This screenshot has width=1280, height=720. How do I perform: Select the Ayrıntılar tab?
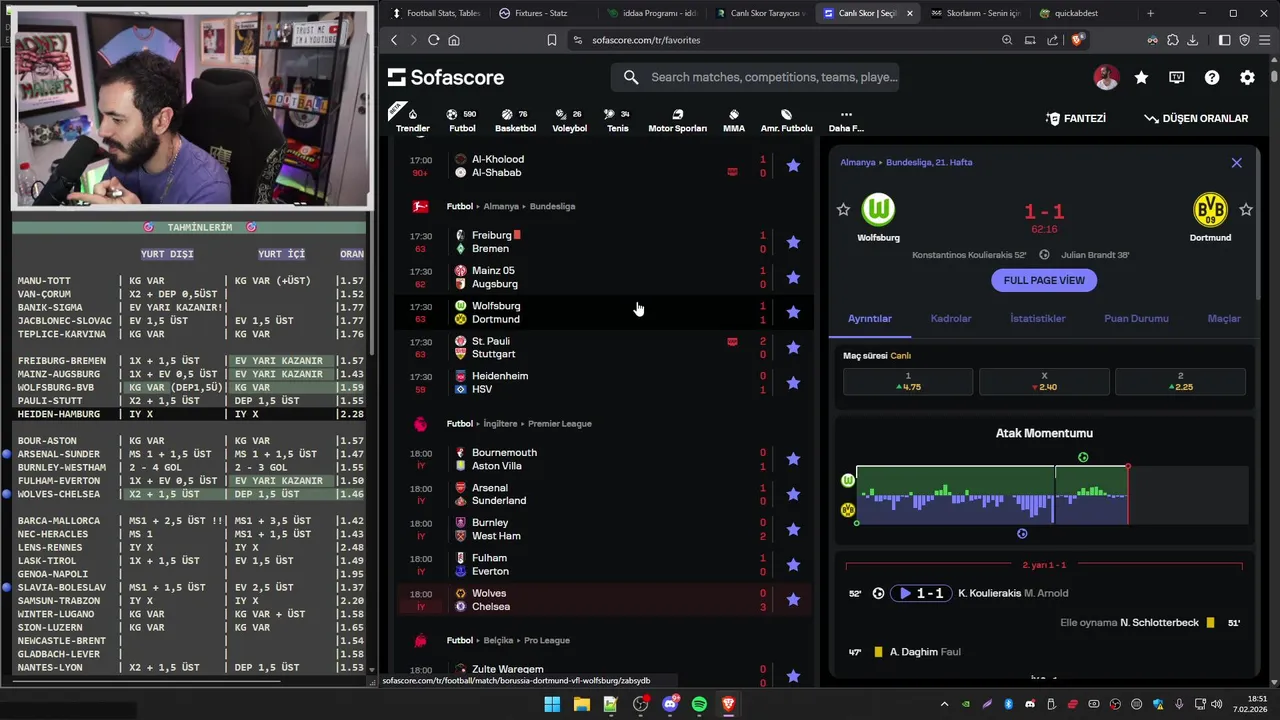tap(870, 318)
